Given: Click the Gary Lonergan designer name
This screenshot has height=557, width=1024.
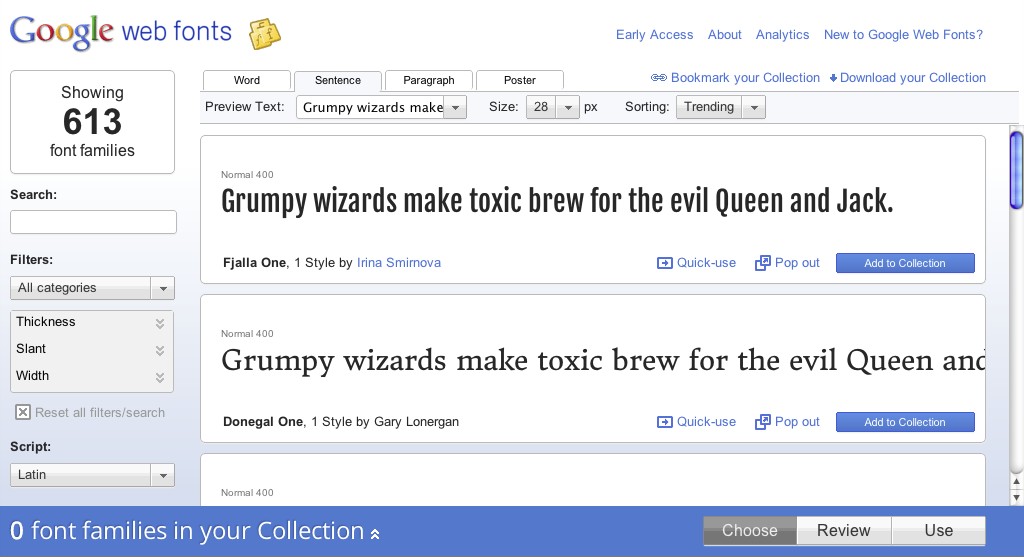Looking at the screenshot, I should point(417,422).
